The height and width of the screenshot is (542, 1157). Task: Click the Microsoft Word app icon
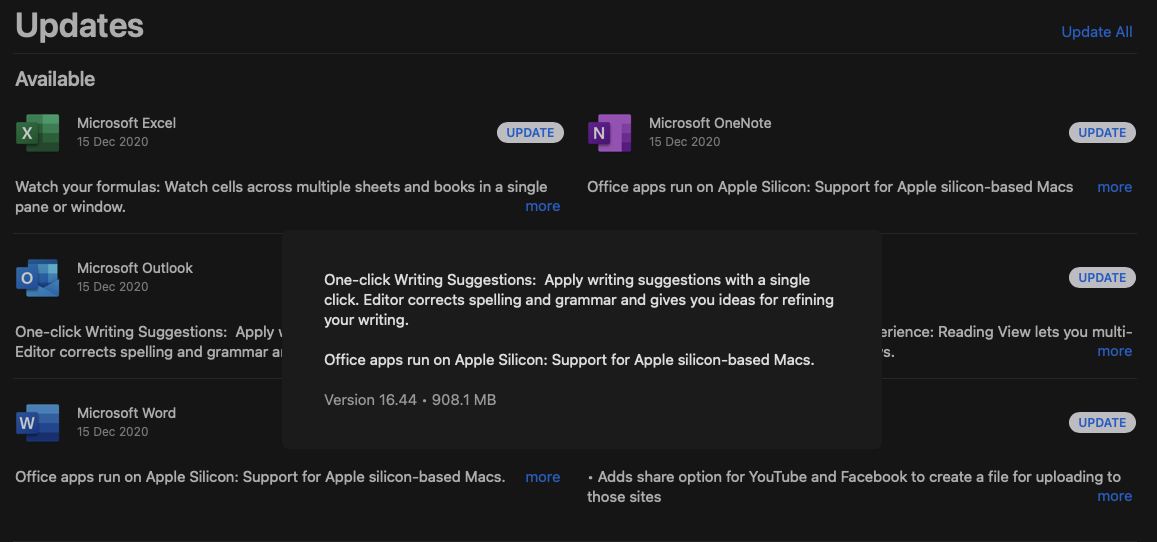point(37,423)
